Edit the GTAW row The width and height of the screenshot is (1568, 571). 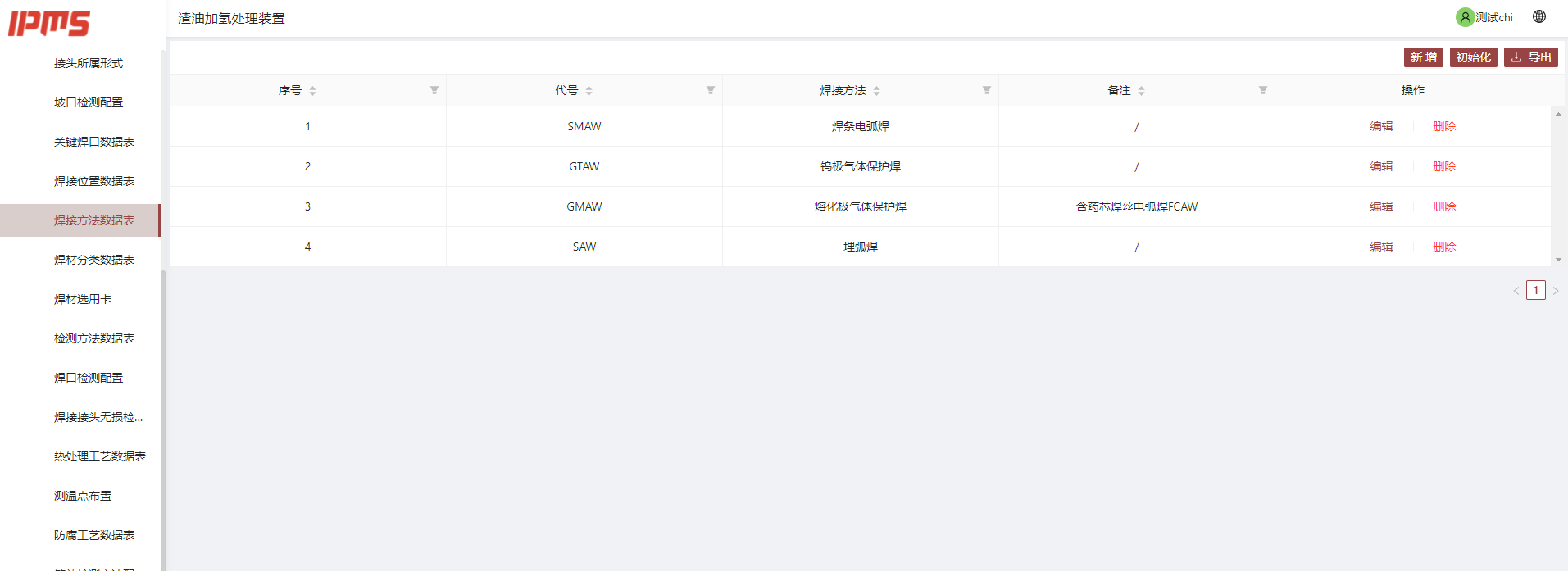(x=1381, y=166)
